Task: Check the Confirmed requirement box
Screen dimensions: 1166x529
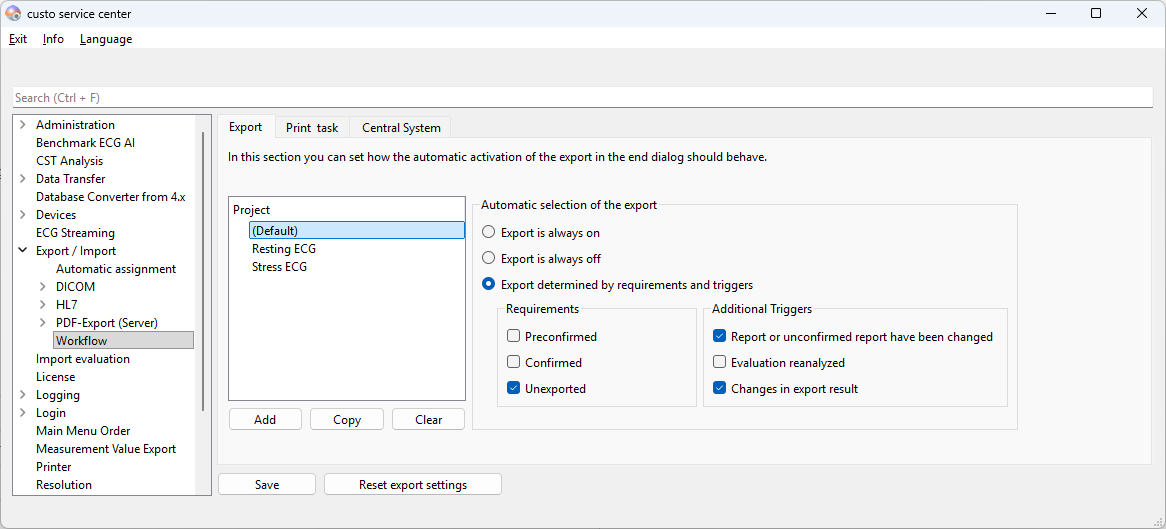Action: click(x=514, y=363)
